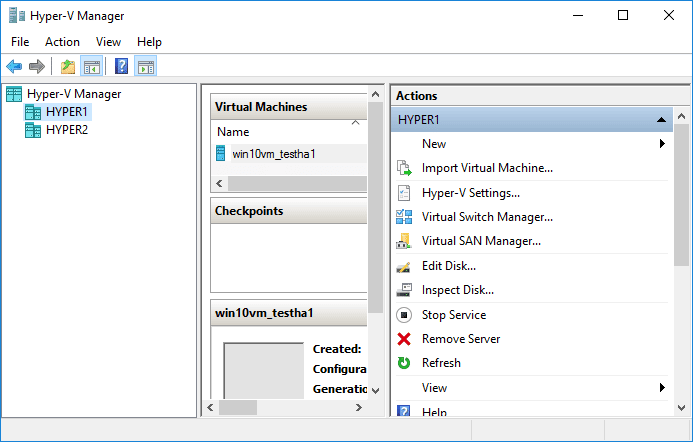Screen dimensions: 693x442
Task: Click the red X Remove Server icon
Action: [x=404, y=339]
